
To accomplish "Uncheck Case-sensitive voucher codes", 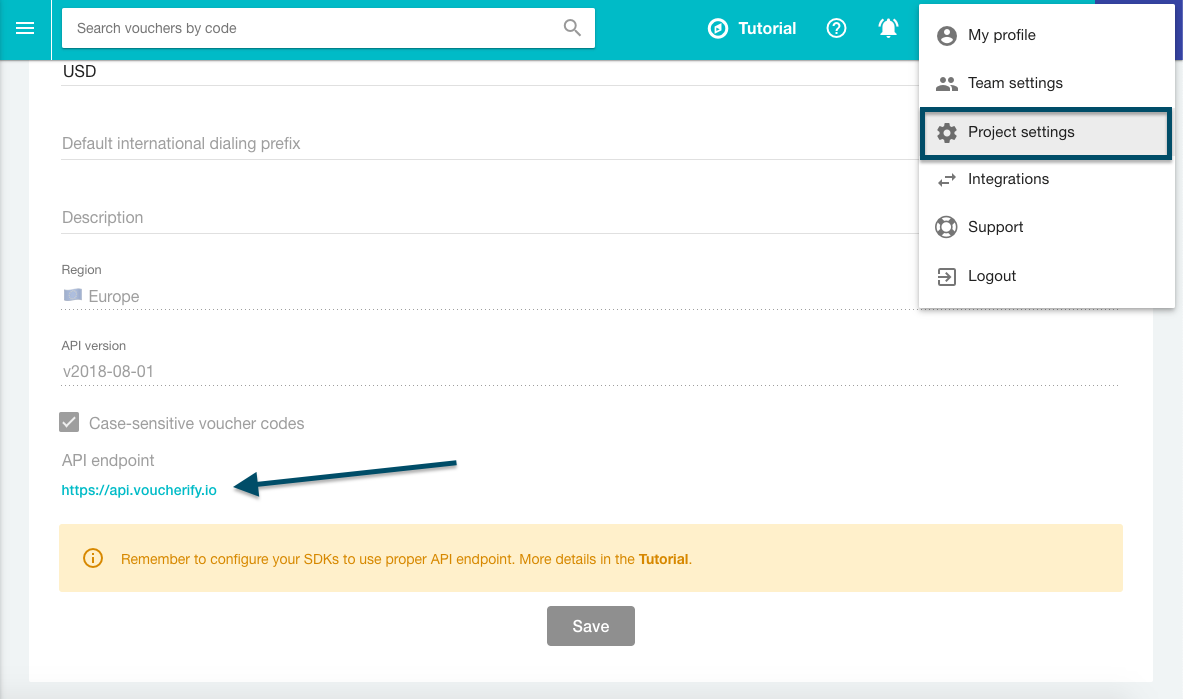I will (69, 422).
